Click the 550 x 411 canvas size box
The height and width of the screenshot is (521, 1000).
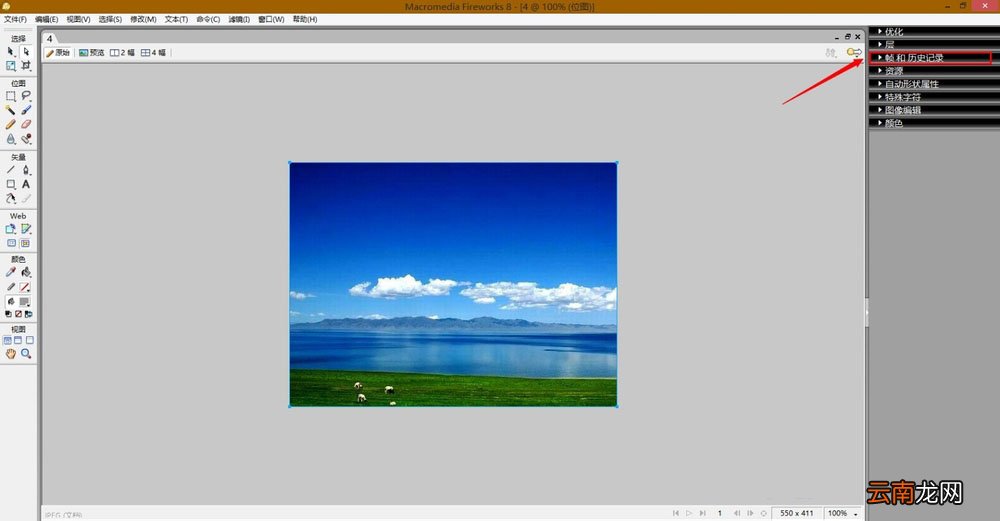pyautogui.click(x=797, y=513)
